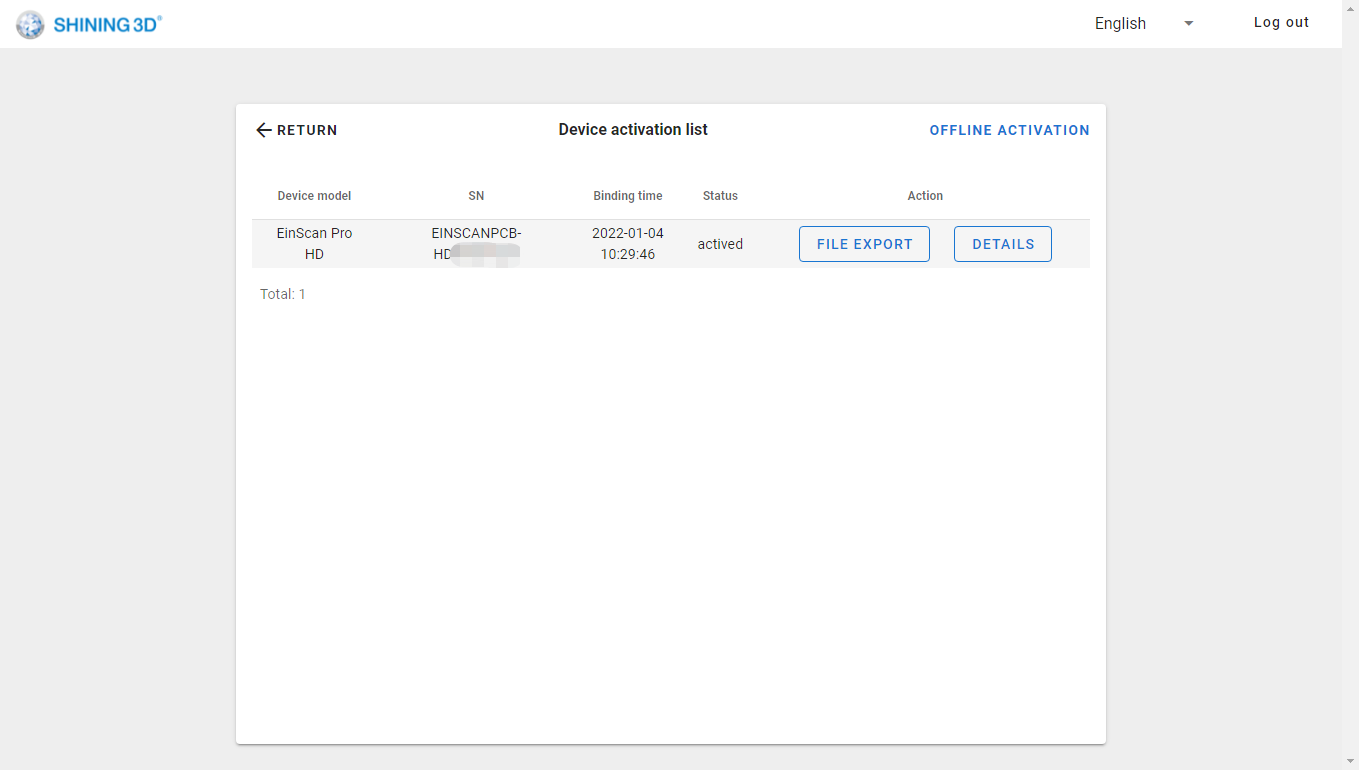Click the language dropdown arrow

tap(1188, 23)
